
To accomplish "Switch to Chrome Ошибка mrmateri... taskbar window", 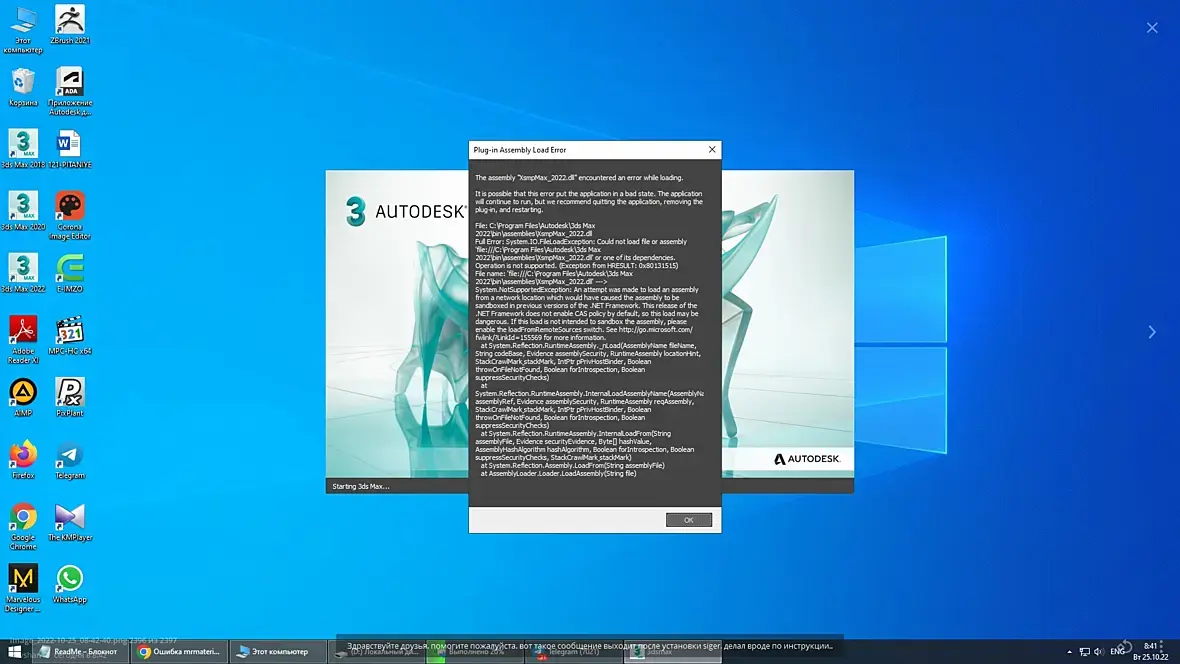I will (178, 651).
